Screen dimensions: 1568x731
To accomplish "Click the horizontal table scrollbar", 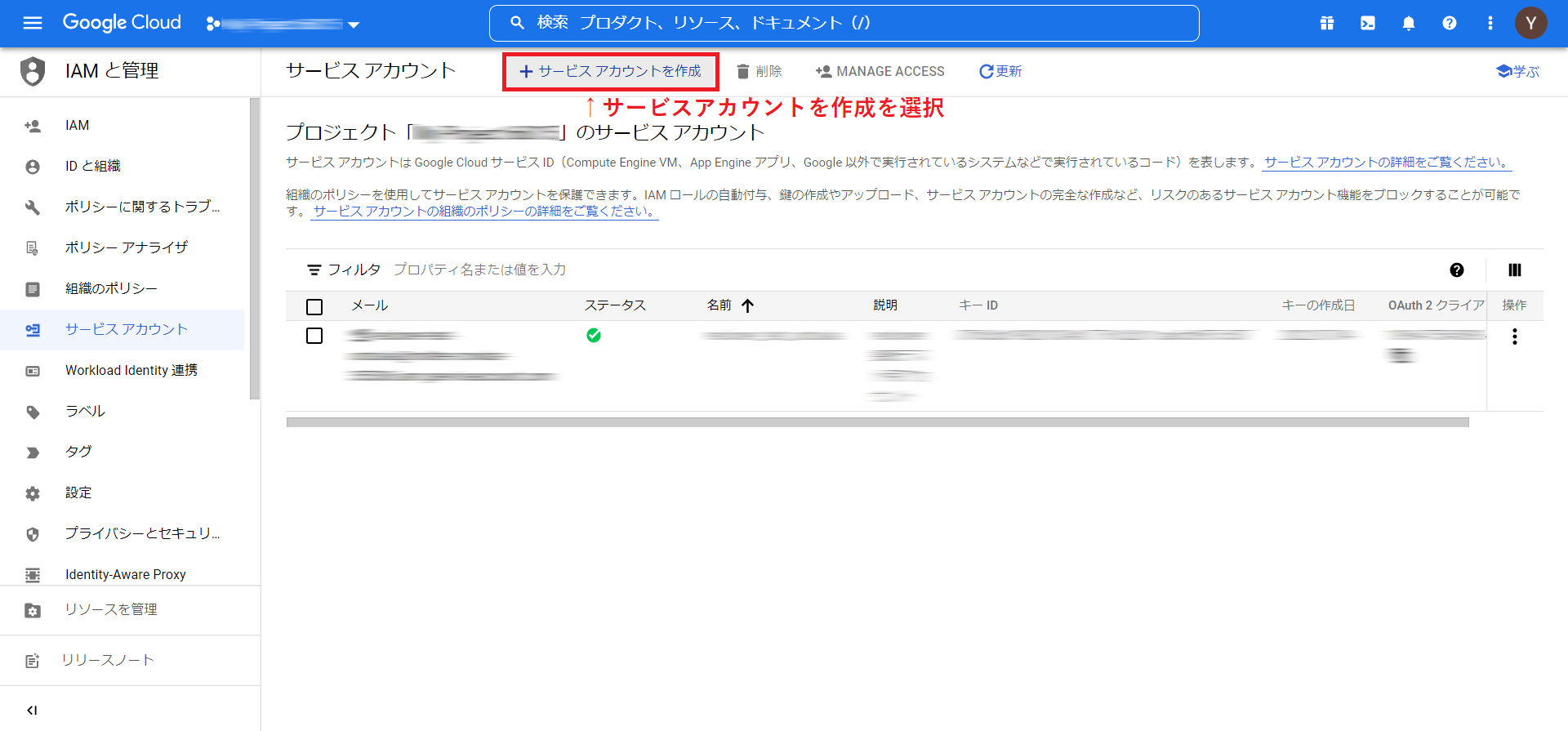I will click(878, 422).
